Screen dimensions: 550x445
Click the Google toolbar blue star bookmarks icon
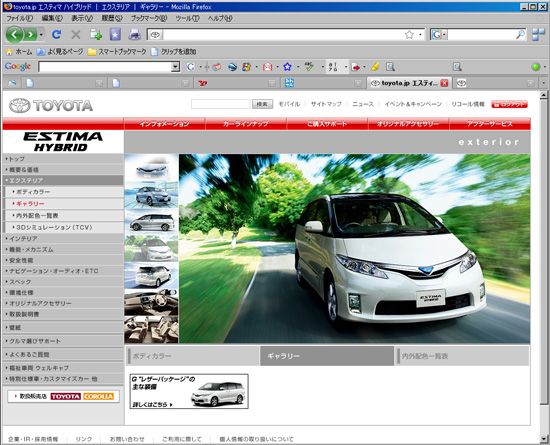(x=287, y=67)
